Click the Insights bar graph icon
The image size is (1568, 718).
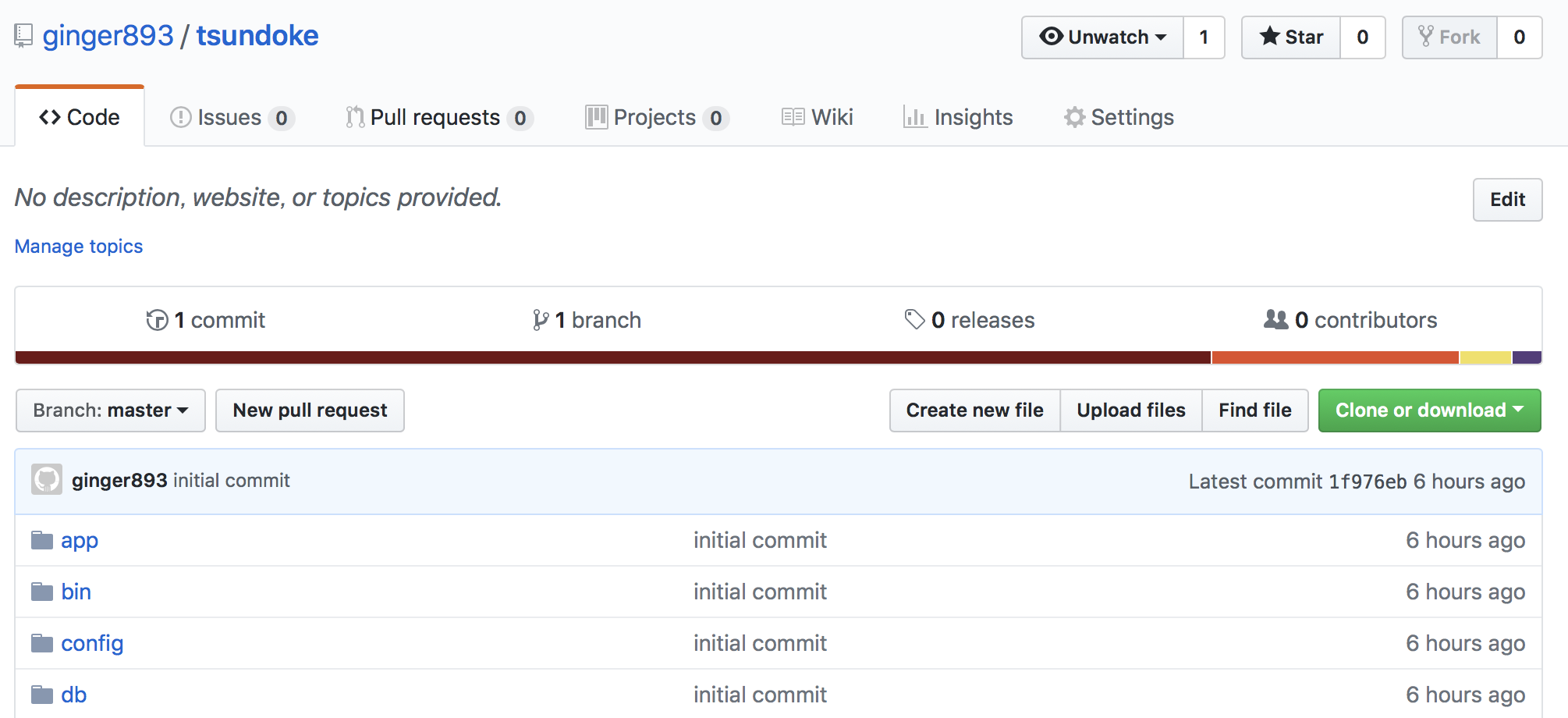tap(915, 117)
